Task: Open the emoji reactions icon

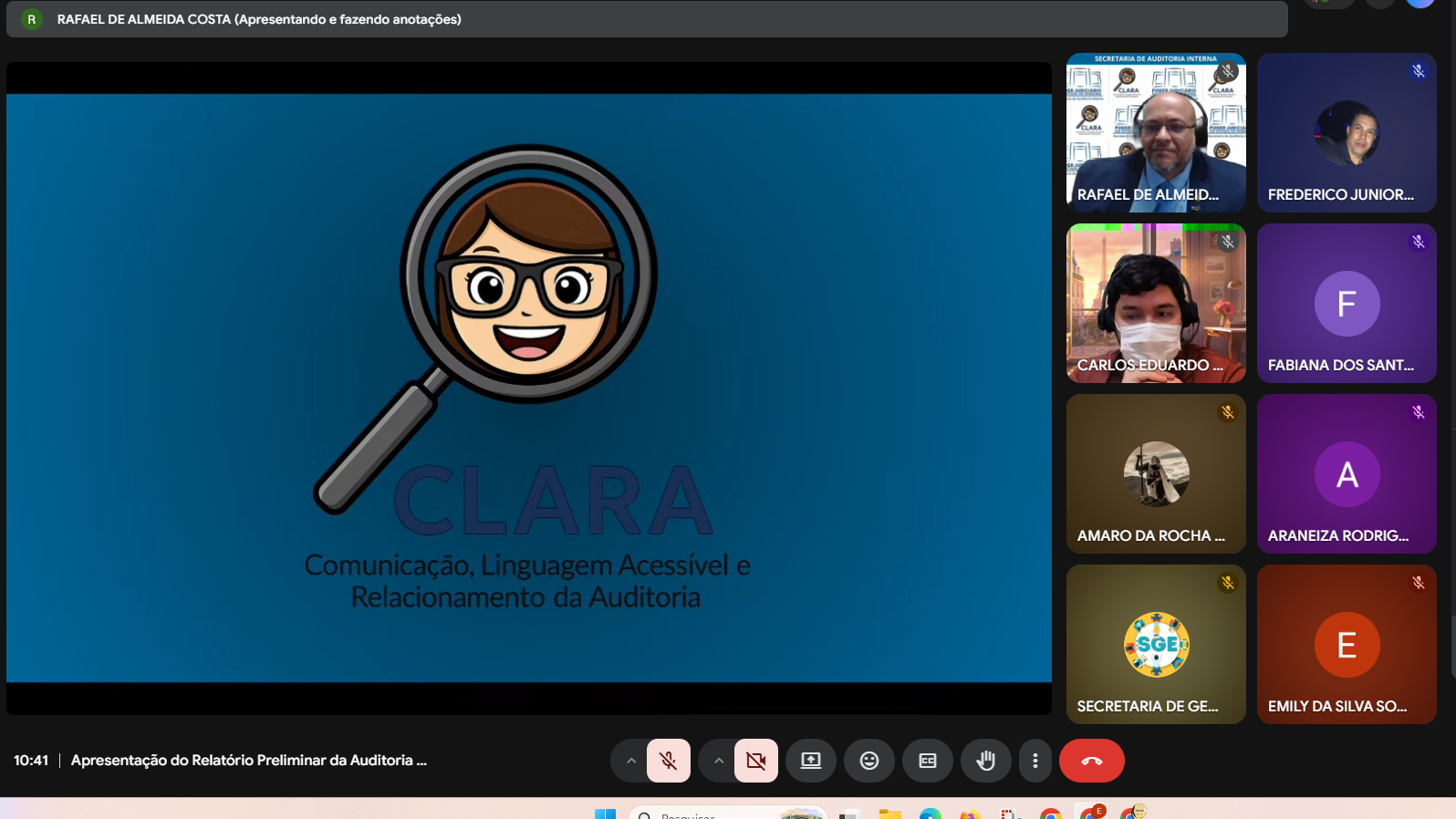Action: [x=868, y=761]
